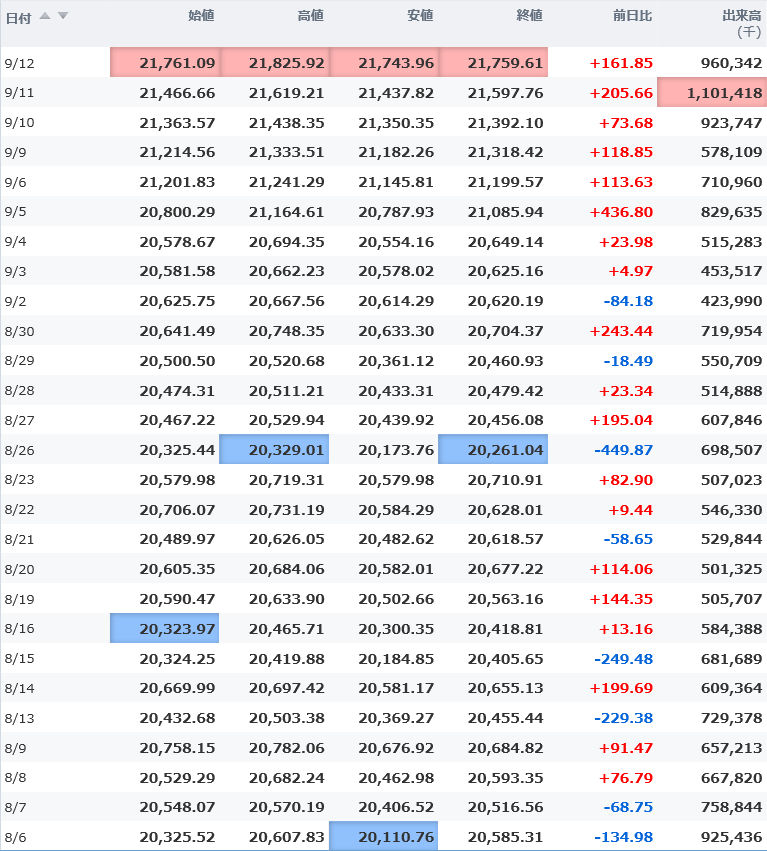
Task: Select the 9/5 date cell
Action: [x=15, y=212]
